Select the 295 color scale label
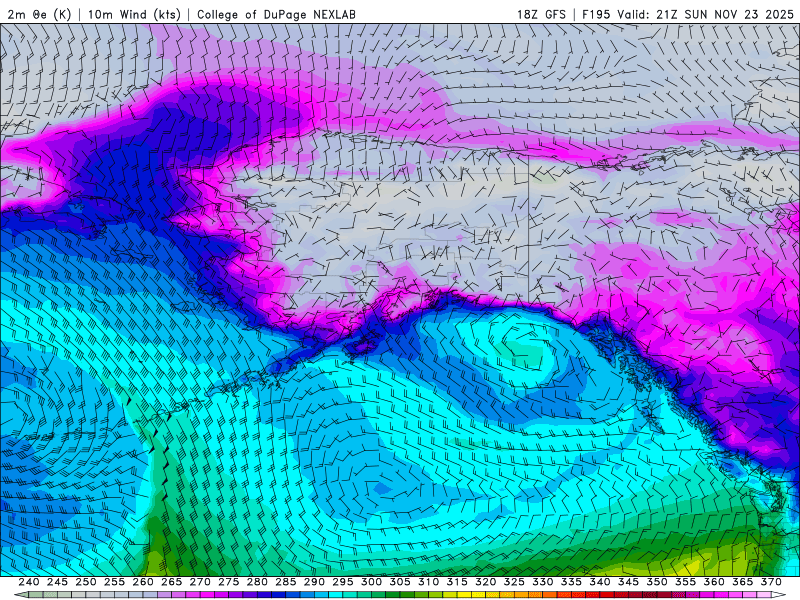The image size is (800, 600). click(343, 582)
